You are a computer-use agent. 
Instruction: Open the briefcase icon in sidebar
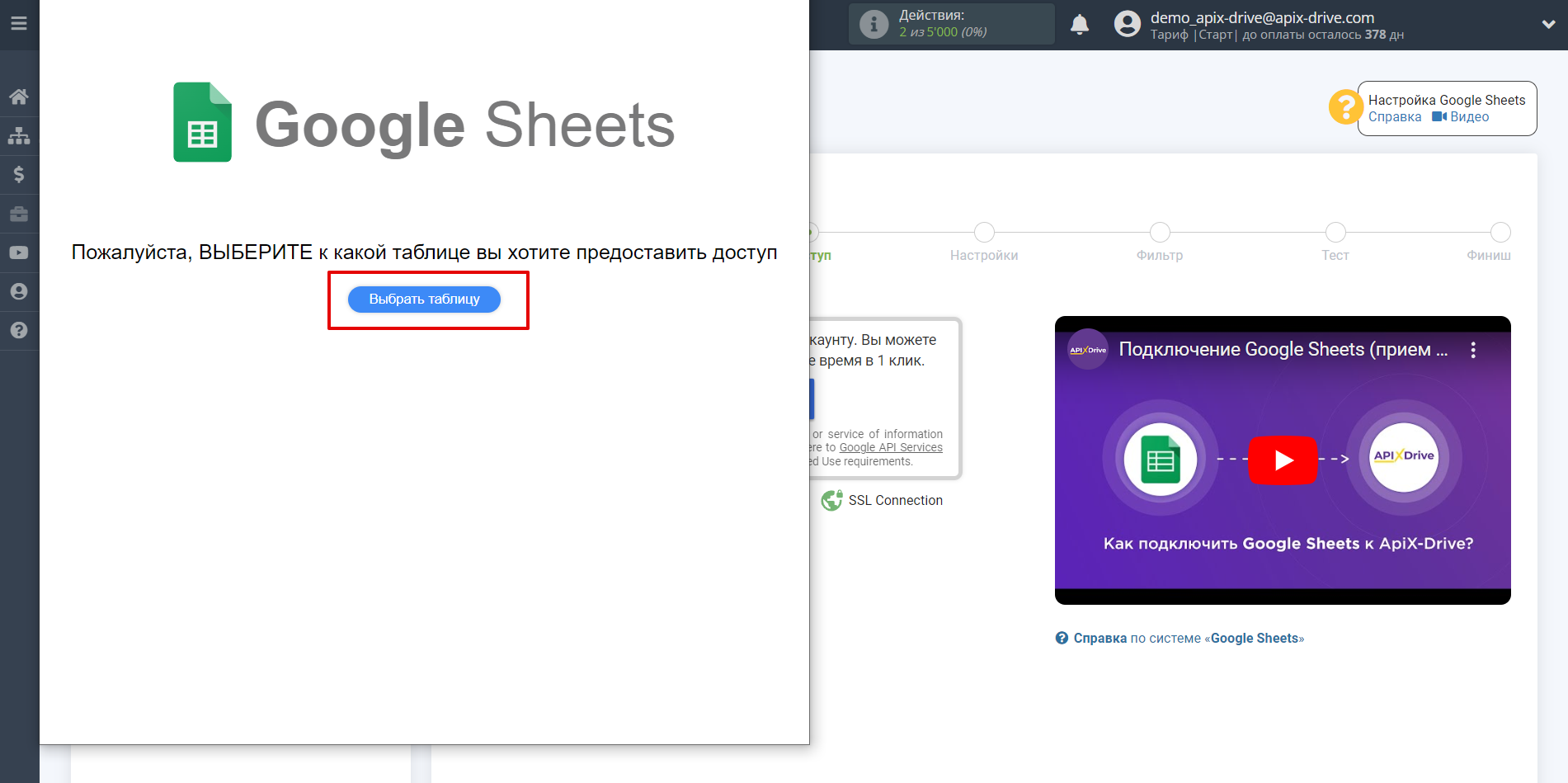pos(19,214)
